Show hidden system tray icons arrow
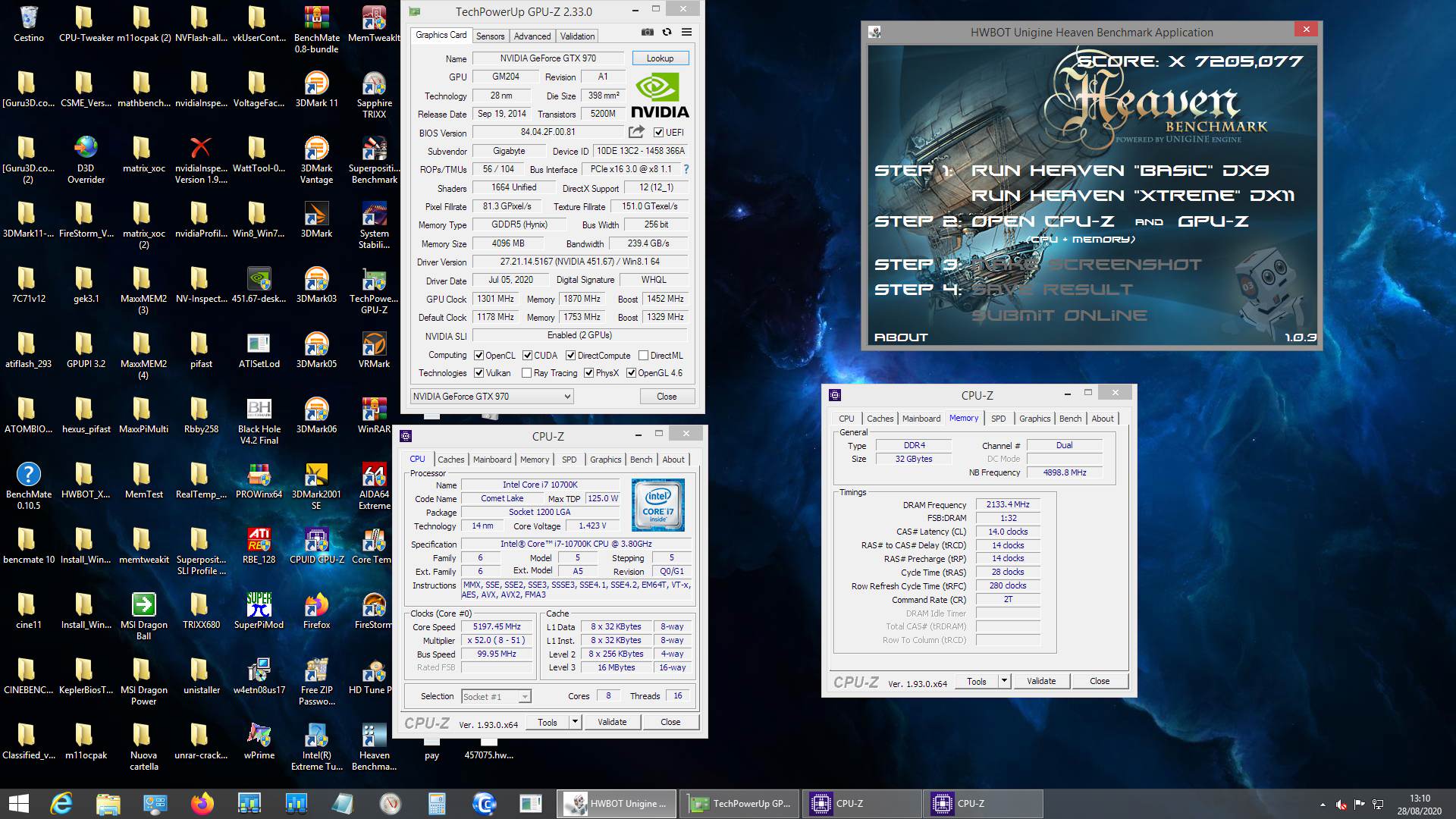The height and width of the screenshot is (819, 1456). pyautogui.click(x=1323, y=805)
